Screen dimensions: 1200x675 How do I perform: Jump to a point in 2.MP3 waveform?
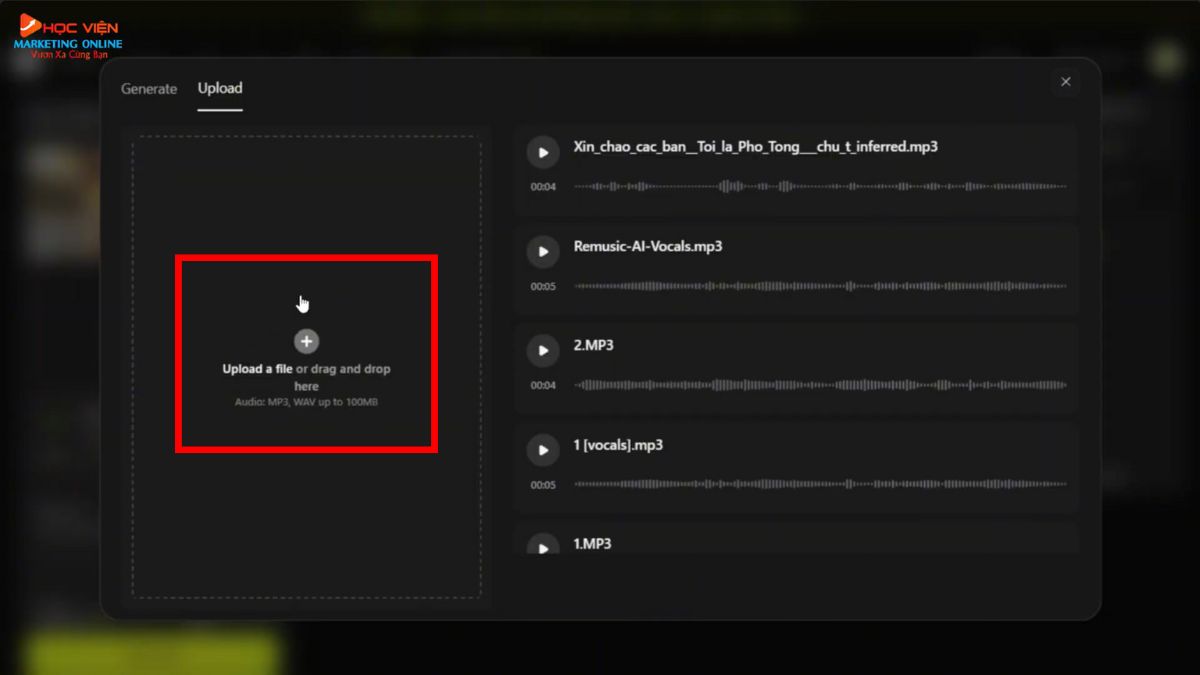pos(820,385)
